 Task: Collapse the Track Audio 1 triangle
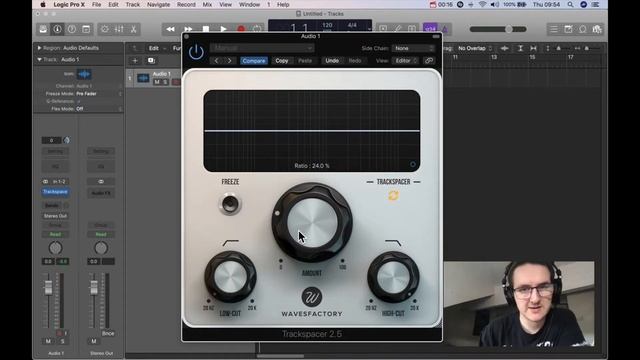[39, 59]
